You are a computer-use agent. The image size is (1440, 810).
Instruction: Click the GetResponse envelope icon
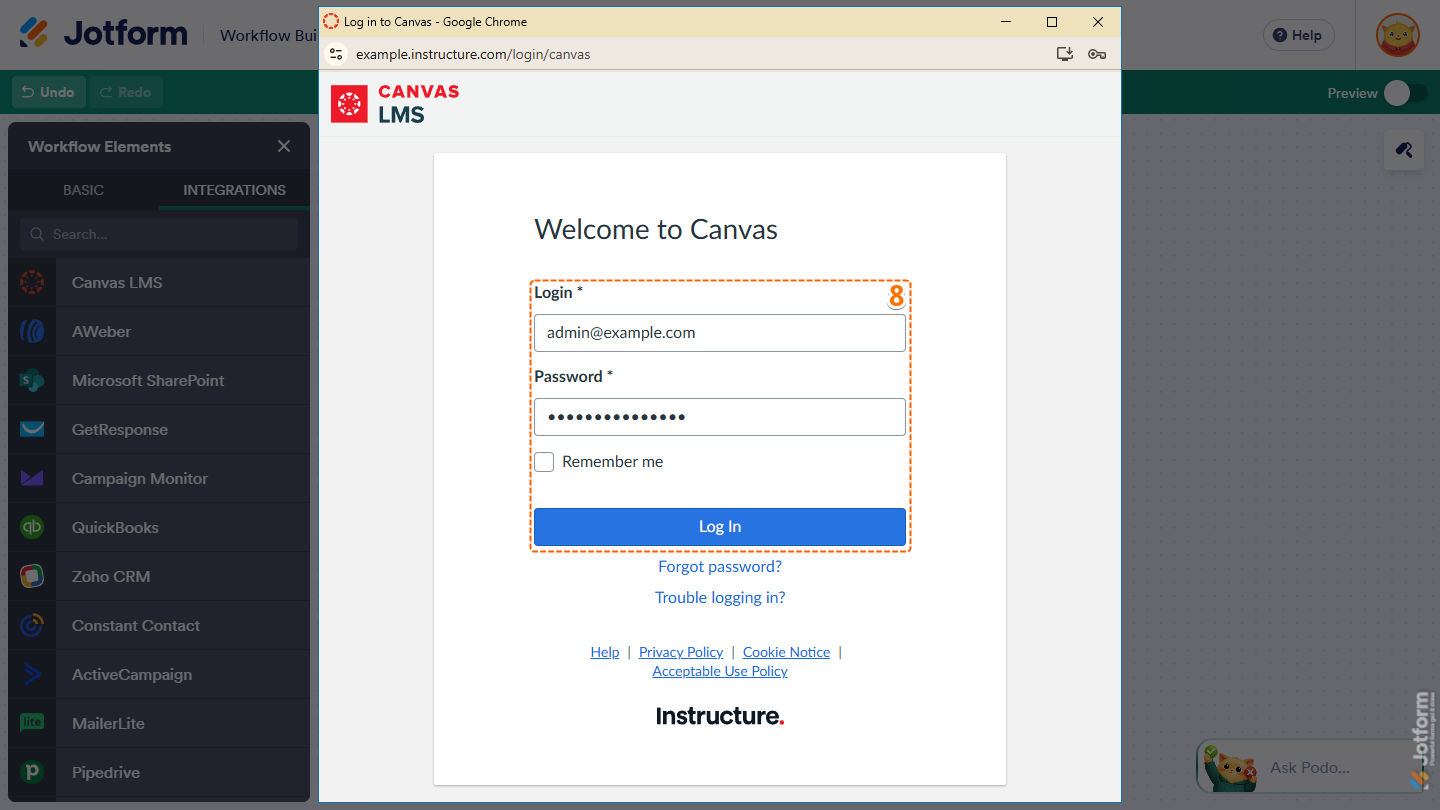[32, 430]
